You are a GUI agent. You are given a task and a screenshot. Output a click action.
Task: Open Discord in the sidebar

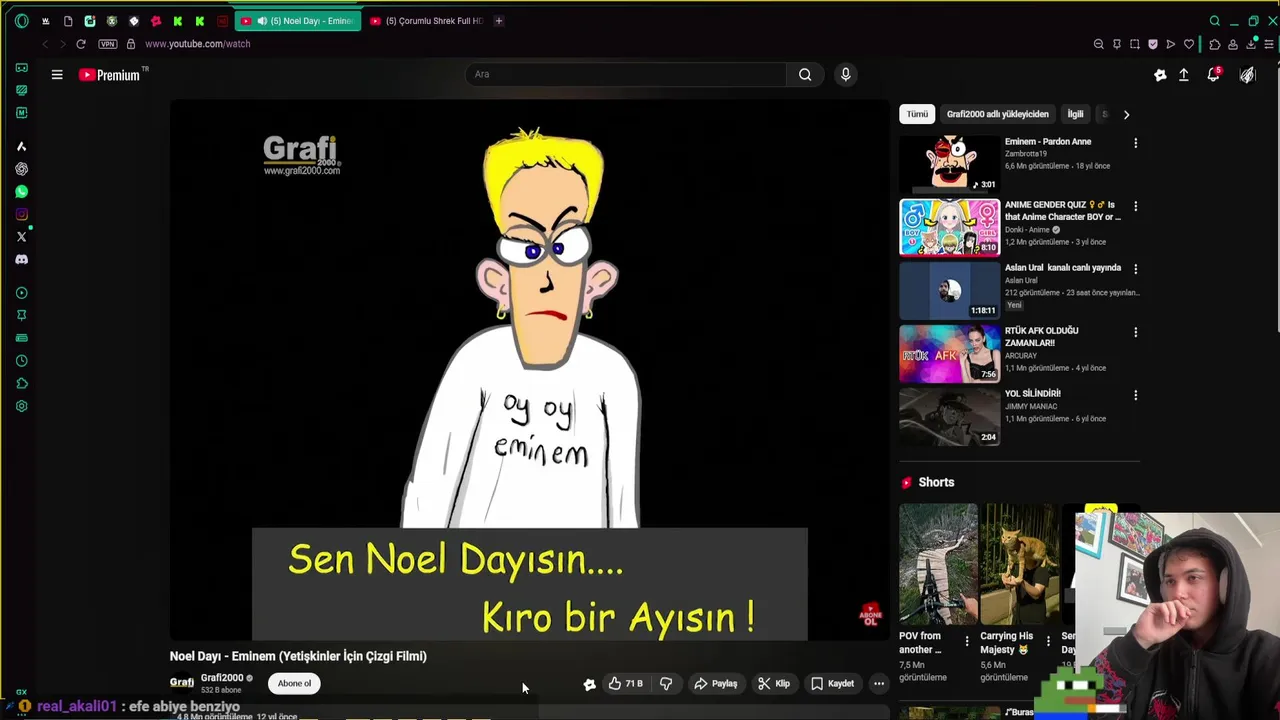[x=22, y=259]
